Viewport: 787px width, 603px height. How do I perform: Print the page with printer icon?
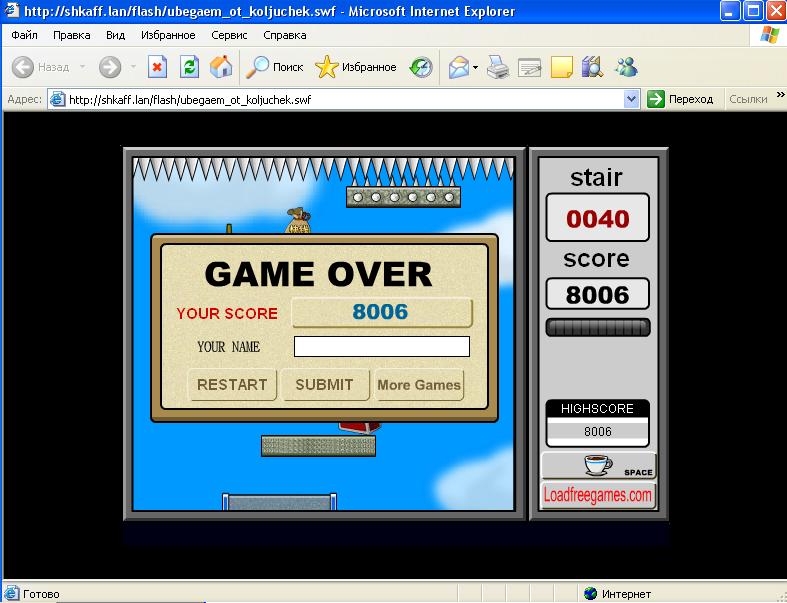(498, 67)
